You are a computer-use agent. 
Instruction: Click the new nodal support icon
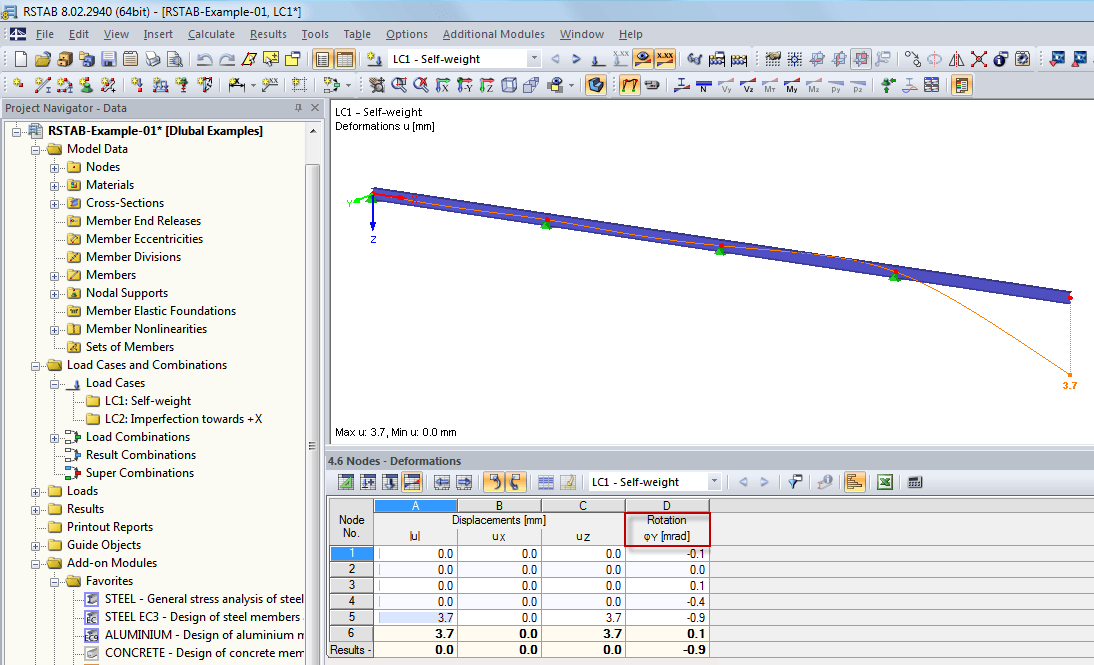point(87,85)
